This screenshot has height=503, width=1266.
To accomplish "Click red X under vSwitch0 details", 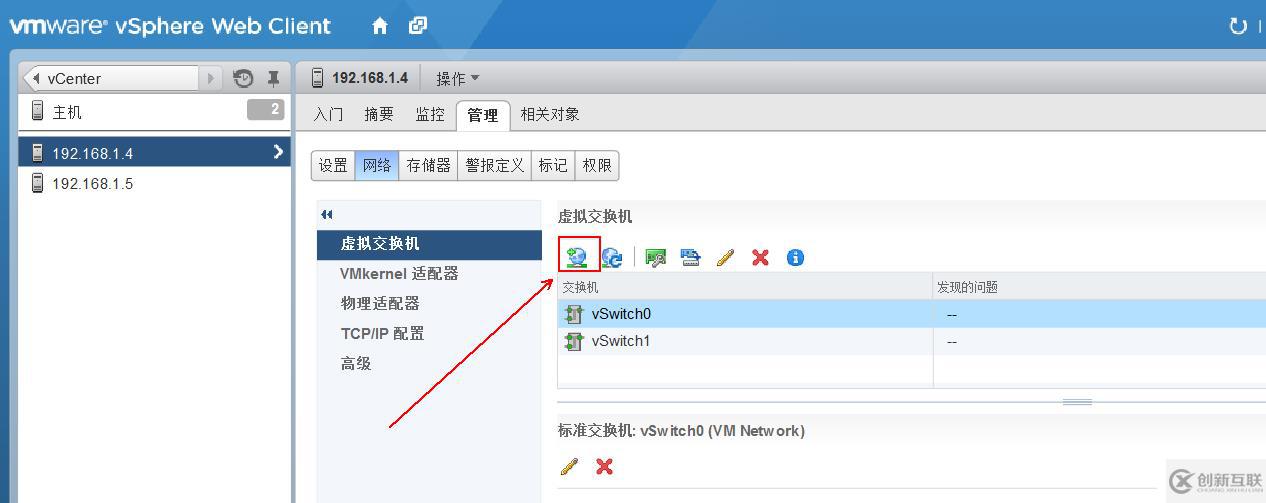I will point(604,466).
